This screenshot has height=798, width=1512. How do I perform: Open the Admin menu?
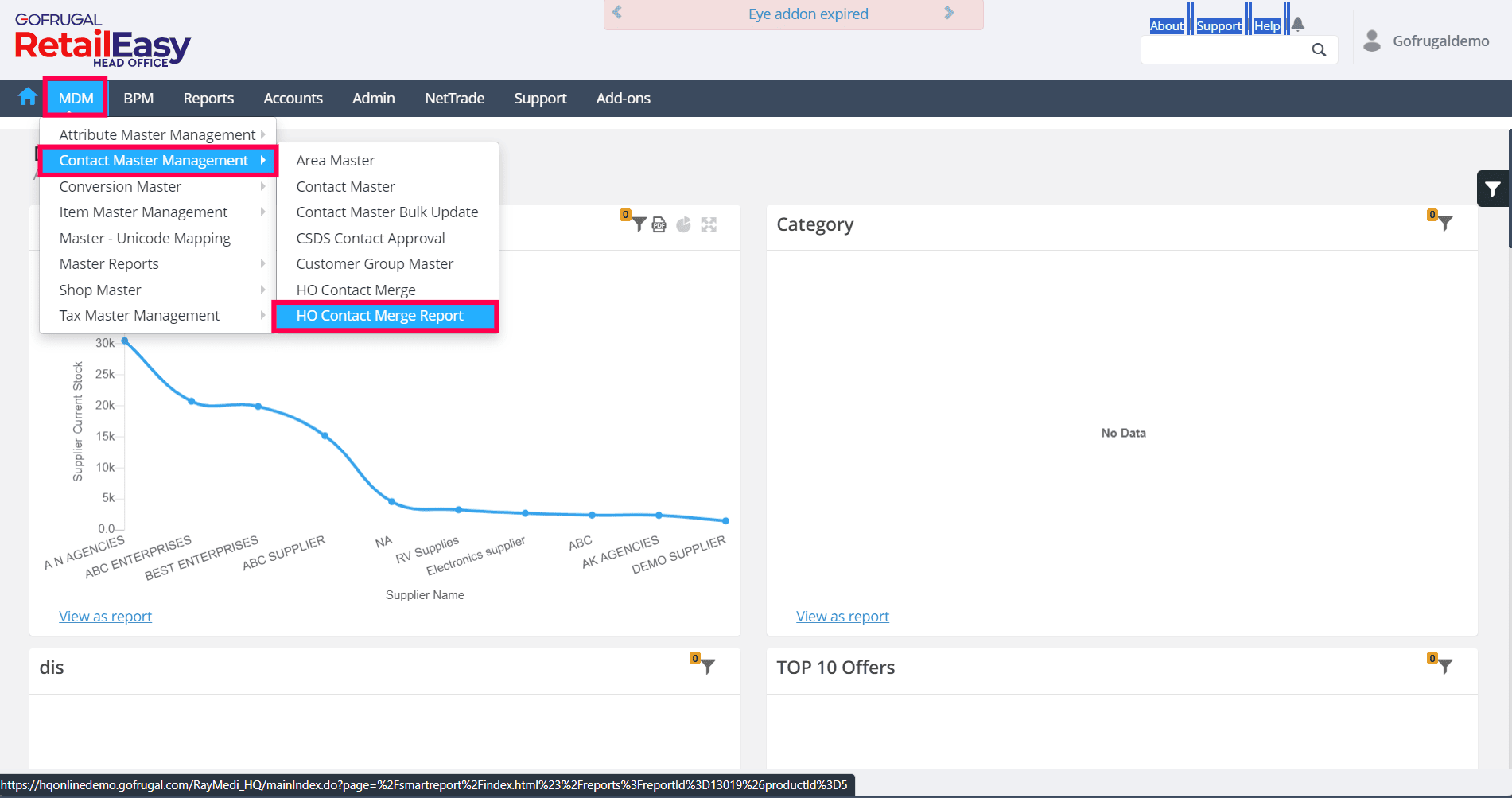point(374,98)
